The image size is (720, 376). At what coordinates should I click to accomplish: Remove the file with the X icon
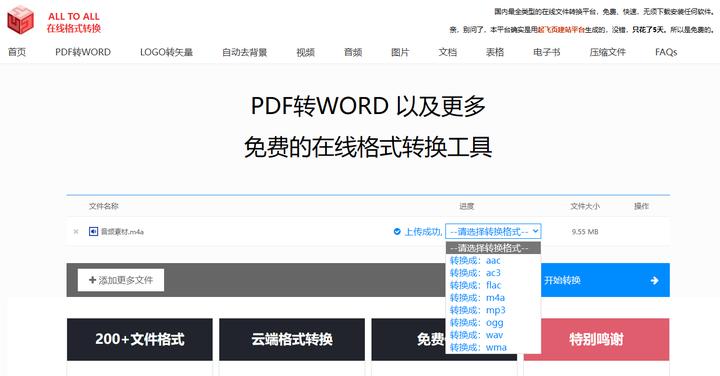coord(76,232)
